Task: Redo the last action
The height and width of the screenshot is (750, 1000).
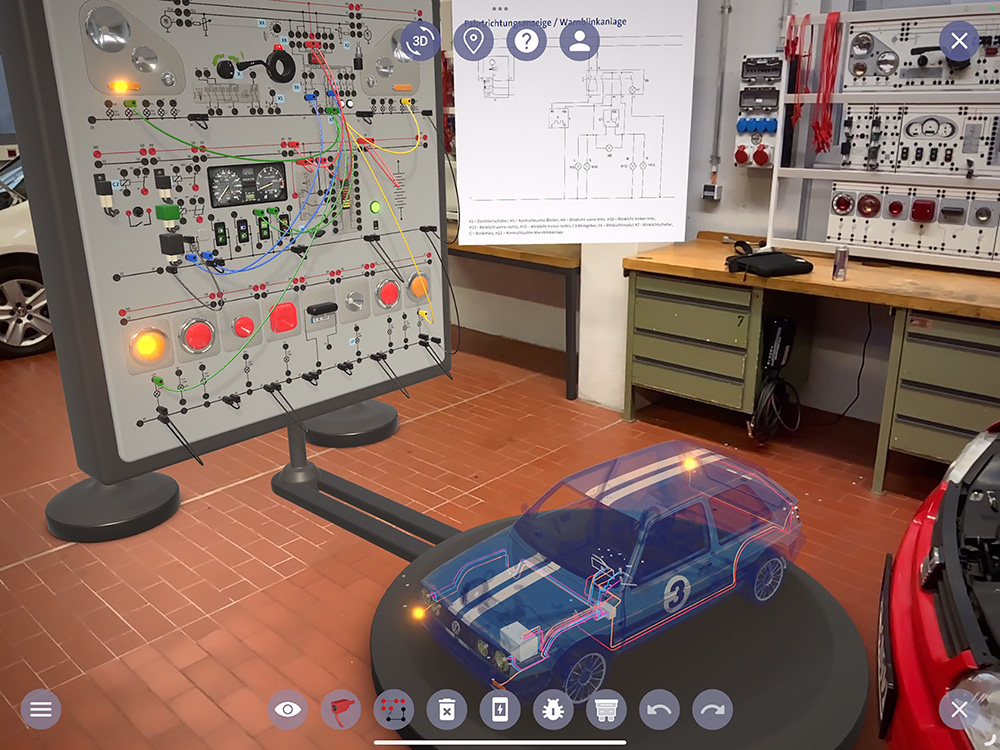Action: pos(712,710)
